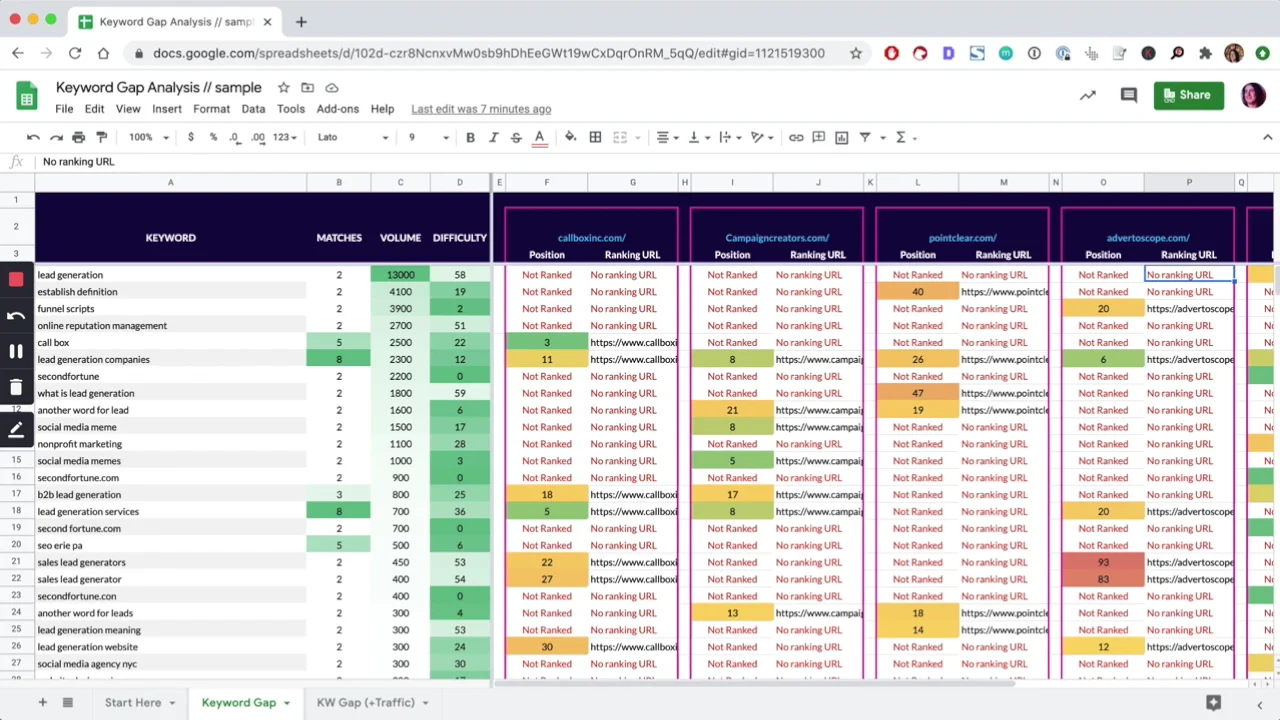Click the Insert link icon

pyautogui.click(x=796, y=137)
